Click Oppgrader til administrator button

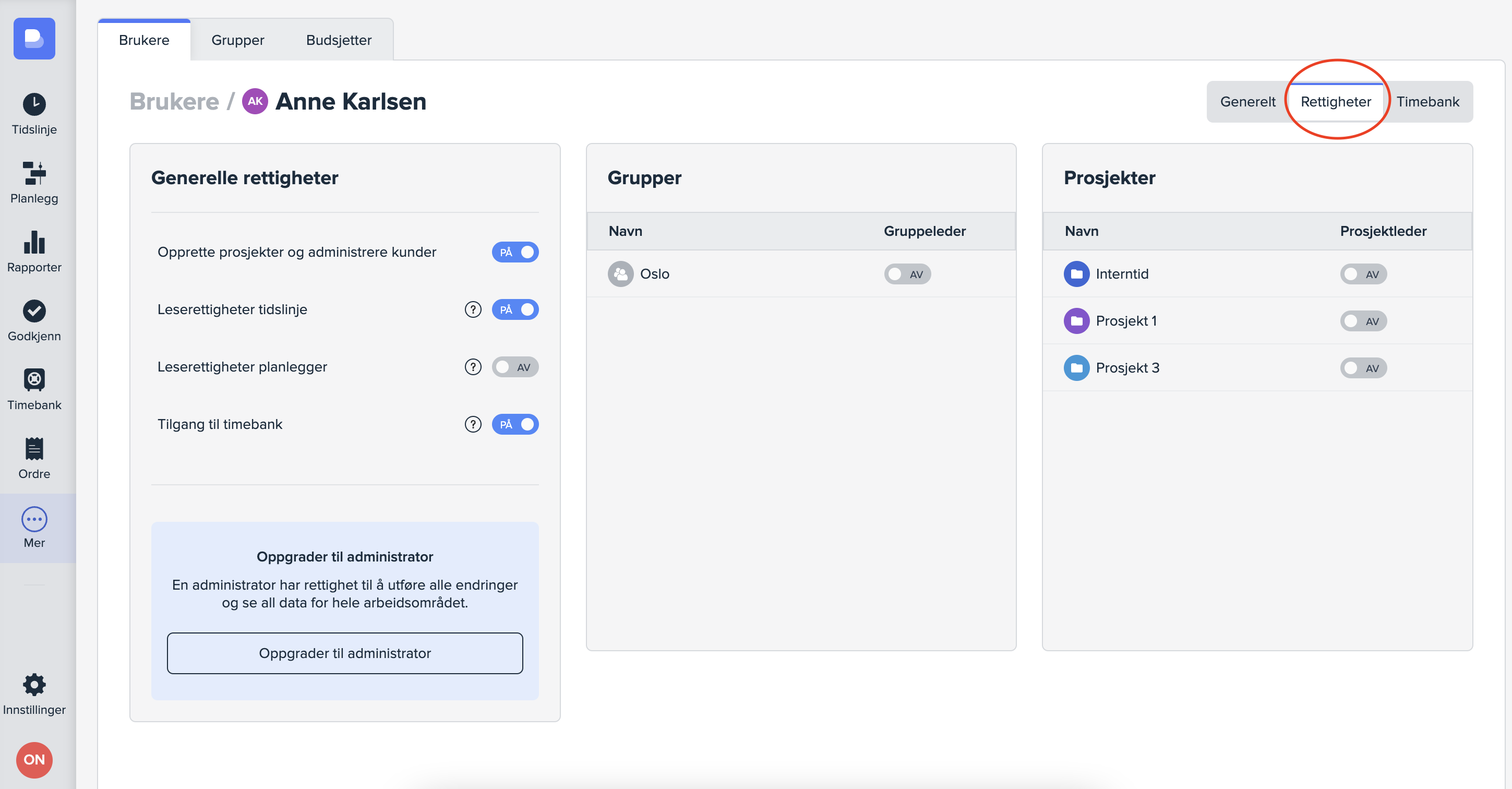[344, 653]
